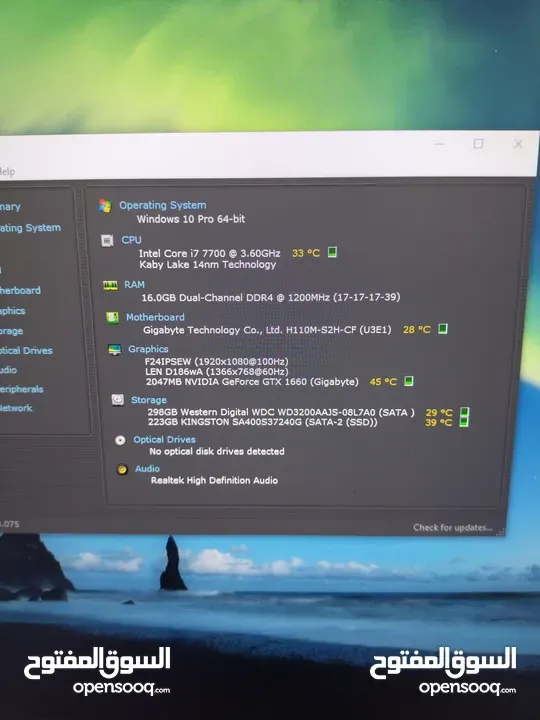Click Kaby Lake 14nm Technology text
Image resolution: width=540 pixels, height=720 pixels.
click(208, 264)
